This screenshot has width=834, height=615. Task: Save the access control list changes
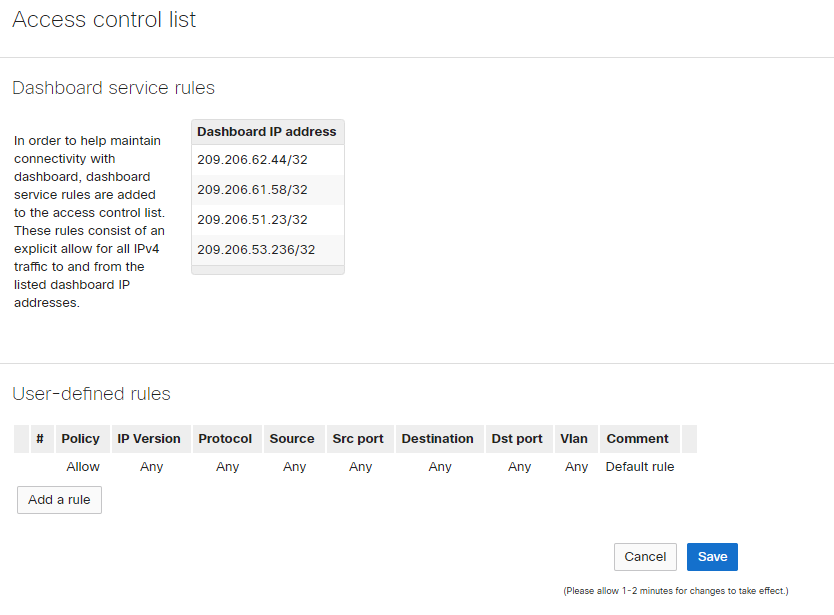712,557
